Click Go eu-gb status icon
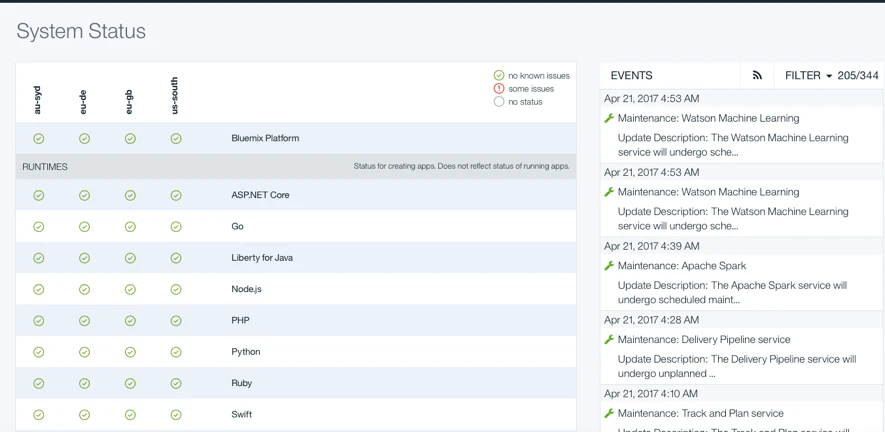The width and height of the screenshot is (885, 432). (x=130, y=226)
